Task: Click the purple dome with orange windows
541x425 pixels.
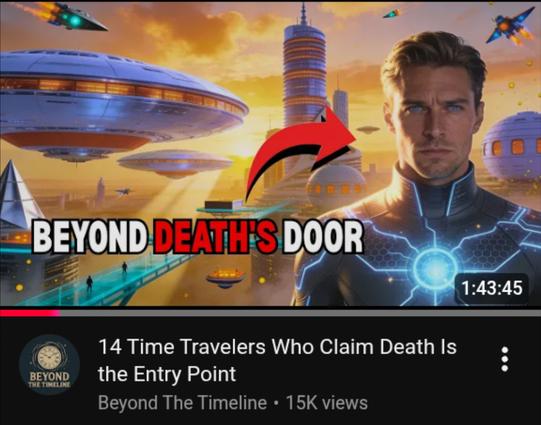Action: [x=513, y=146]
